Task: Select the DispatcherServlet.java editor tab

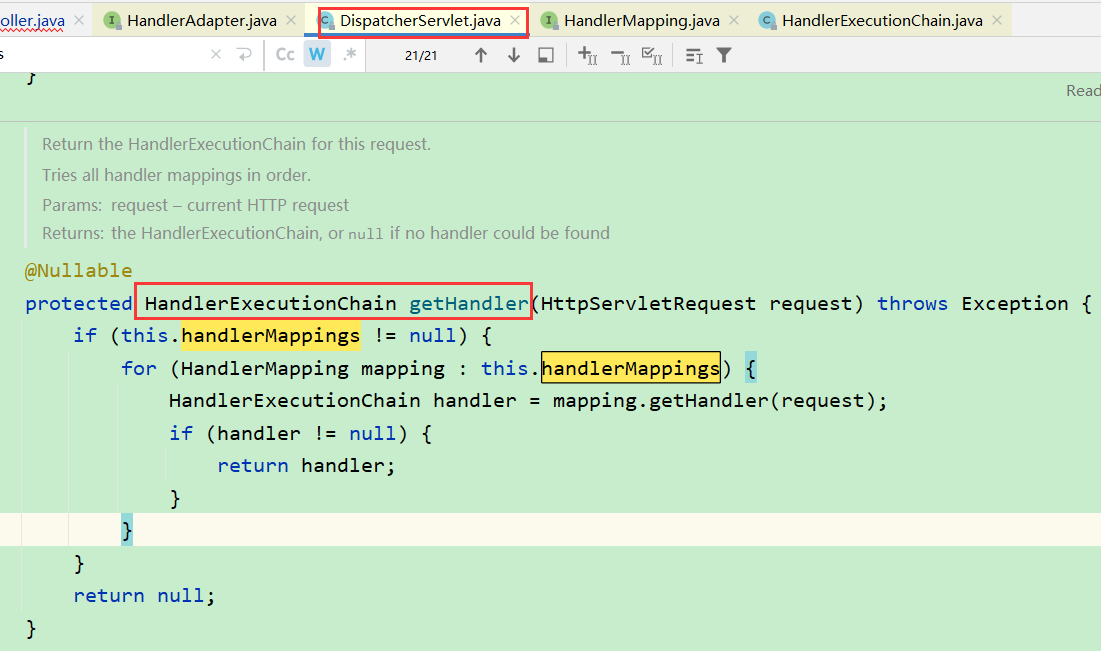Action: click(420, 21)
